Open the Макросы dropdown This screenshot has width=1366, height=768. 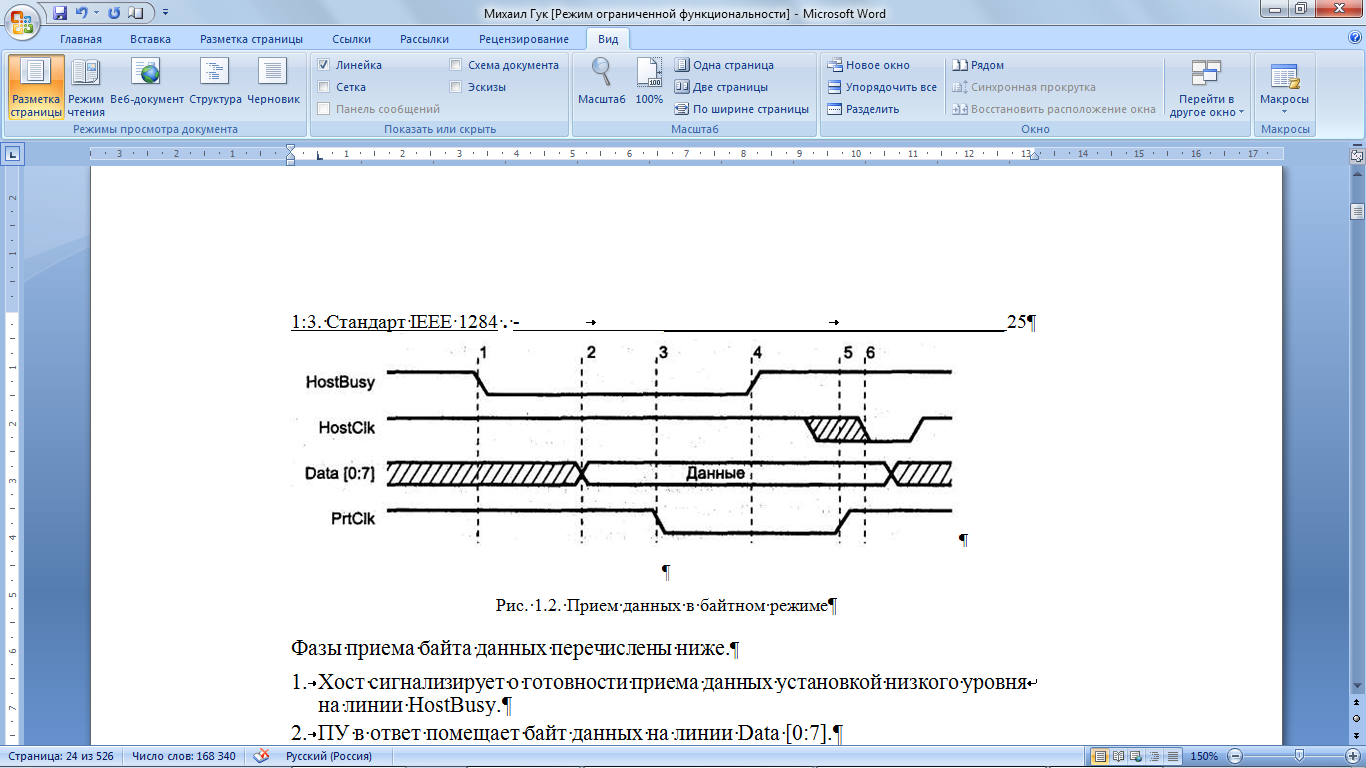1284,88
